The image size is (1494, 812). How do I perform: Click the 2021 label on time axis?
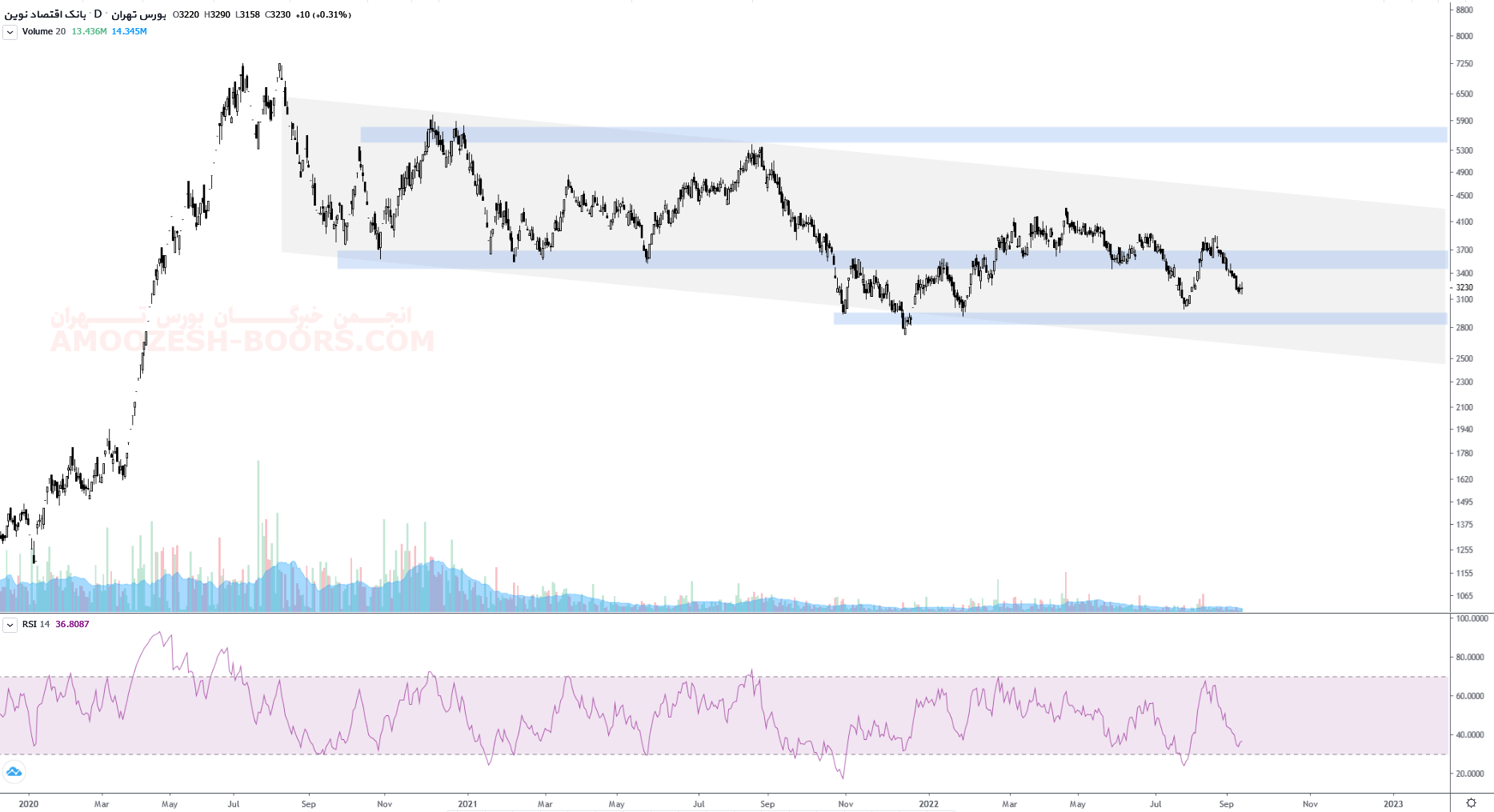click(467, 804)
